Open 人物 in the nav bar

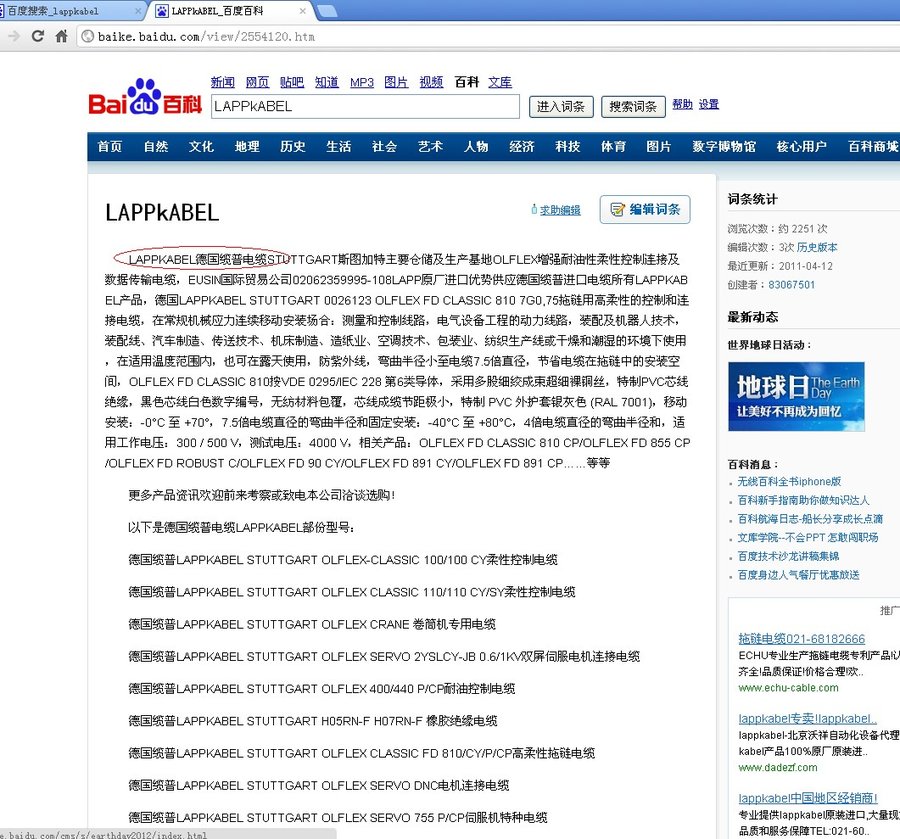click(x=476, y=147)
